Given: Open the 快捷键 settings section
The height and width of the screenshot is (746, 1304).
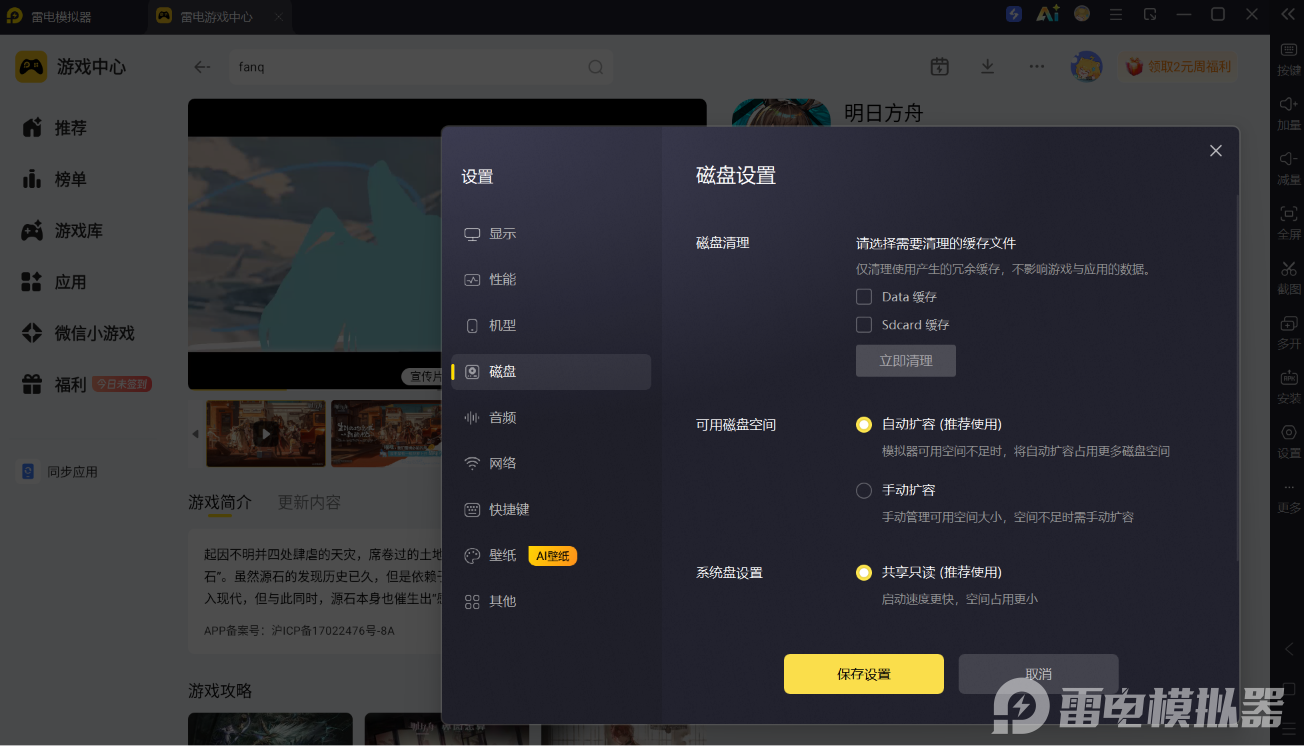Looking at the screenshot, I should (x=551, y=509).
